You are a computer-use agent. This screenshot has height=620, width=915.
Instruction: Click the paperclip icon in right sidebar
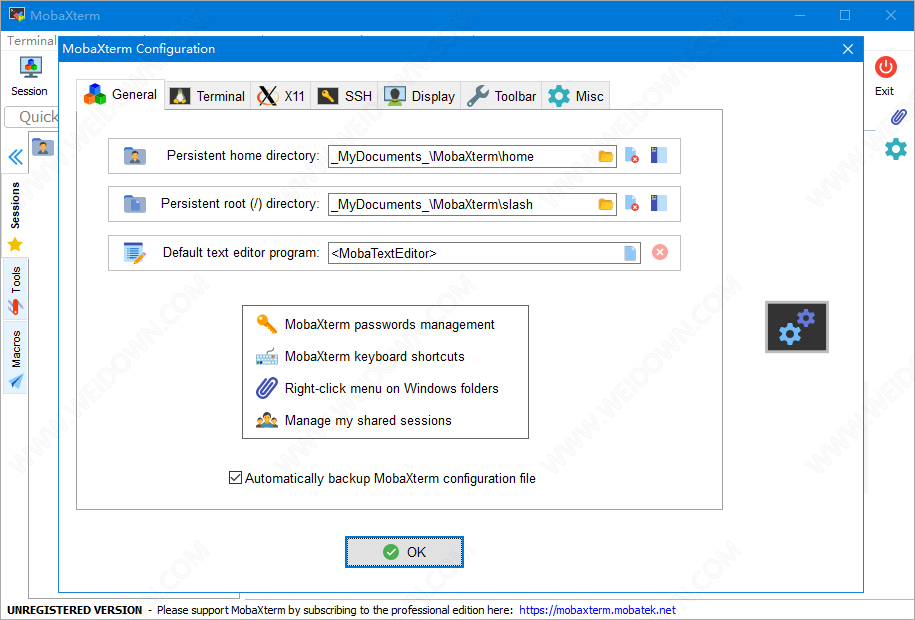tap(897, 117)
